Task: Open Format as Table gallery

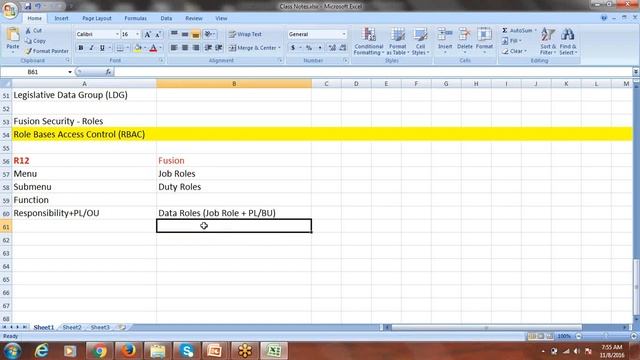Action: (x=398, y=41)
